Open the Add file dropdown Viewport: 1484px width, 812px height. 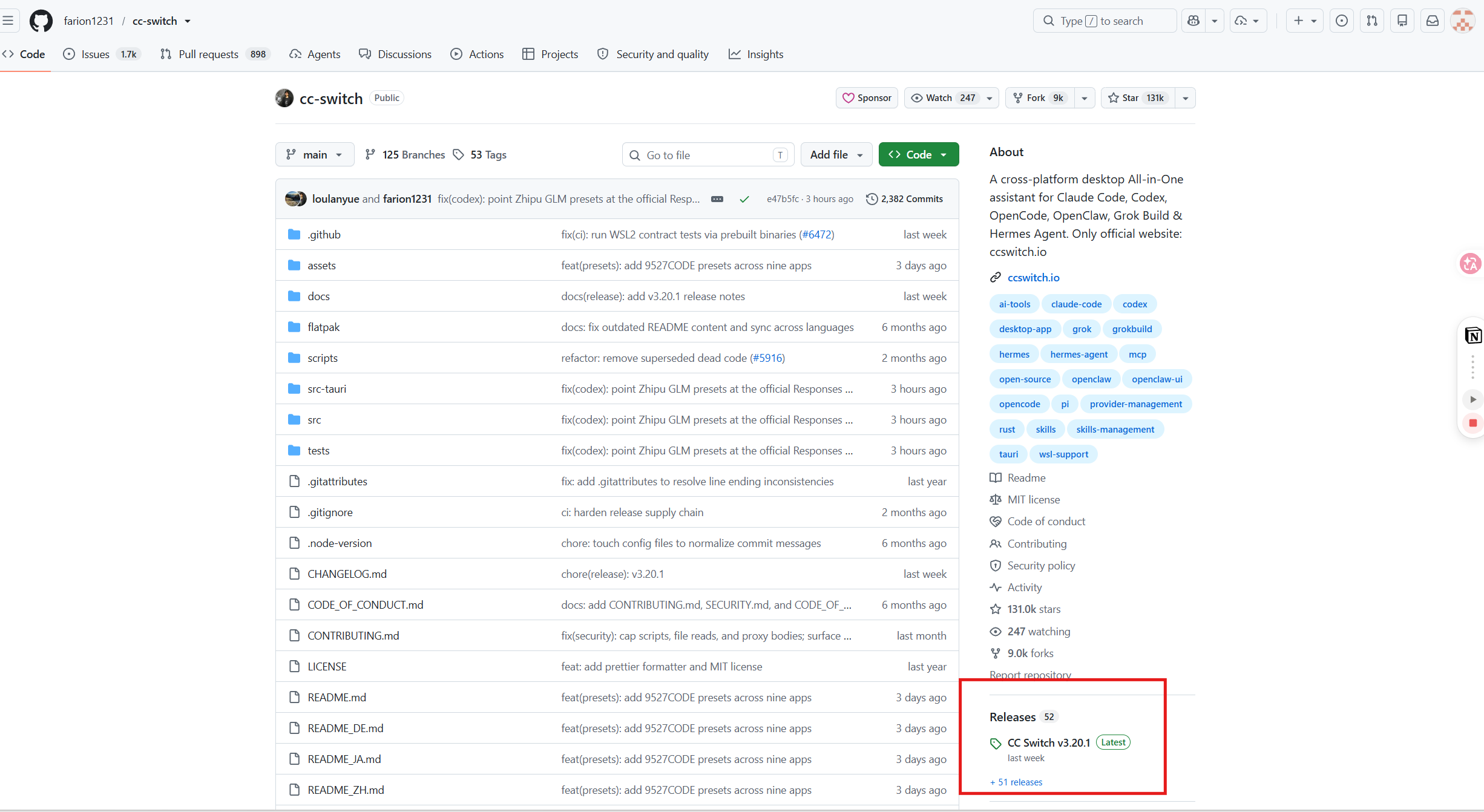836,155
